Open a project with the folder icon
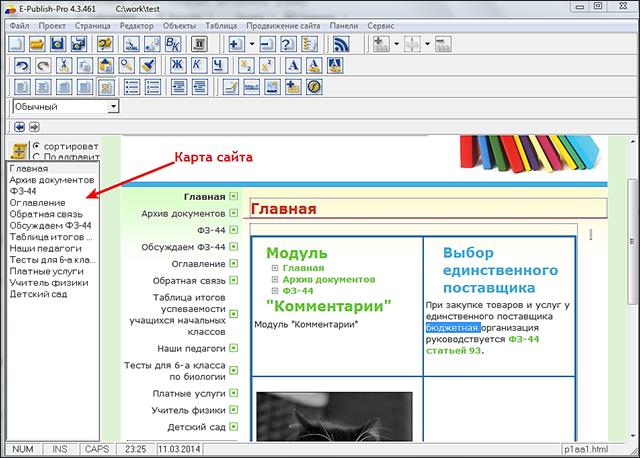Viewport: 640px width, 458px height. click(x=36, y=44)
